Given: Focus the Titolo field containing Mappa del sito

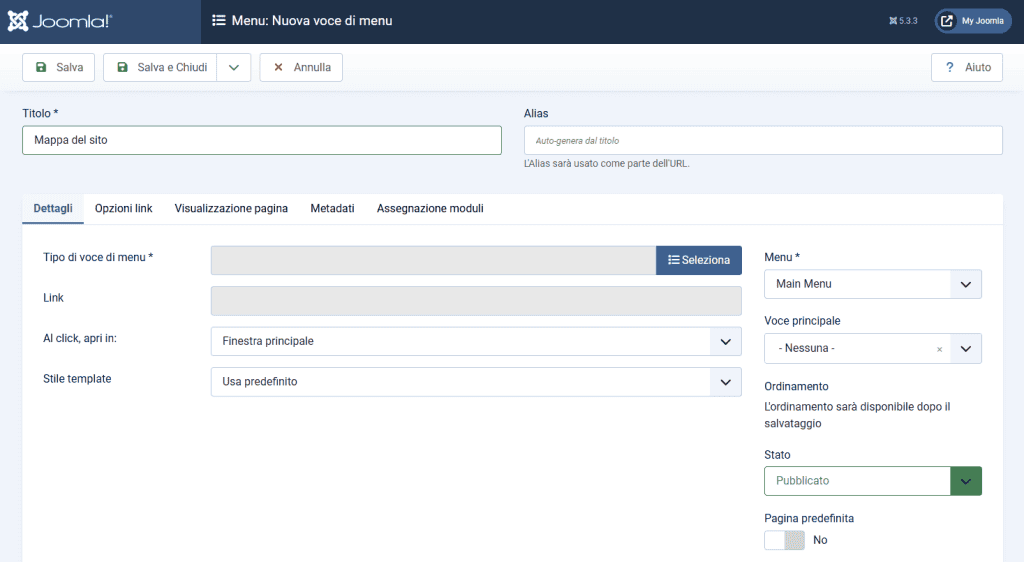Looking at the screenshot, I should 262,140.
